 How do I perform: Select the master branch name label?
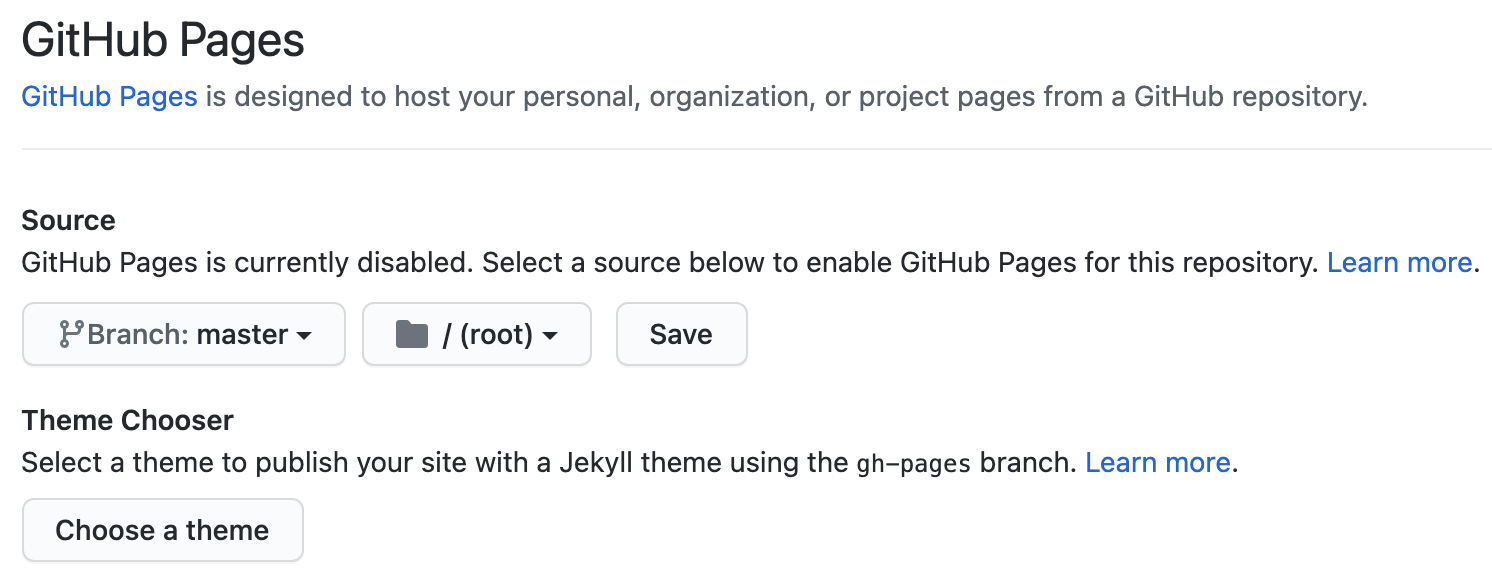[242, 334]
